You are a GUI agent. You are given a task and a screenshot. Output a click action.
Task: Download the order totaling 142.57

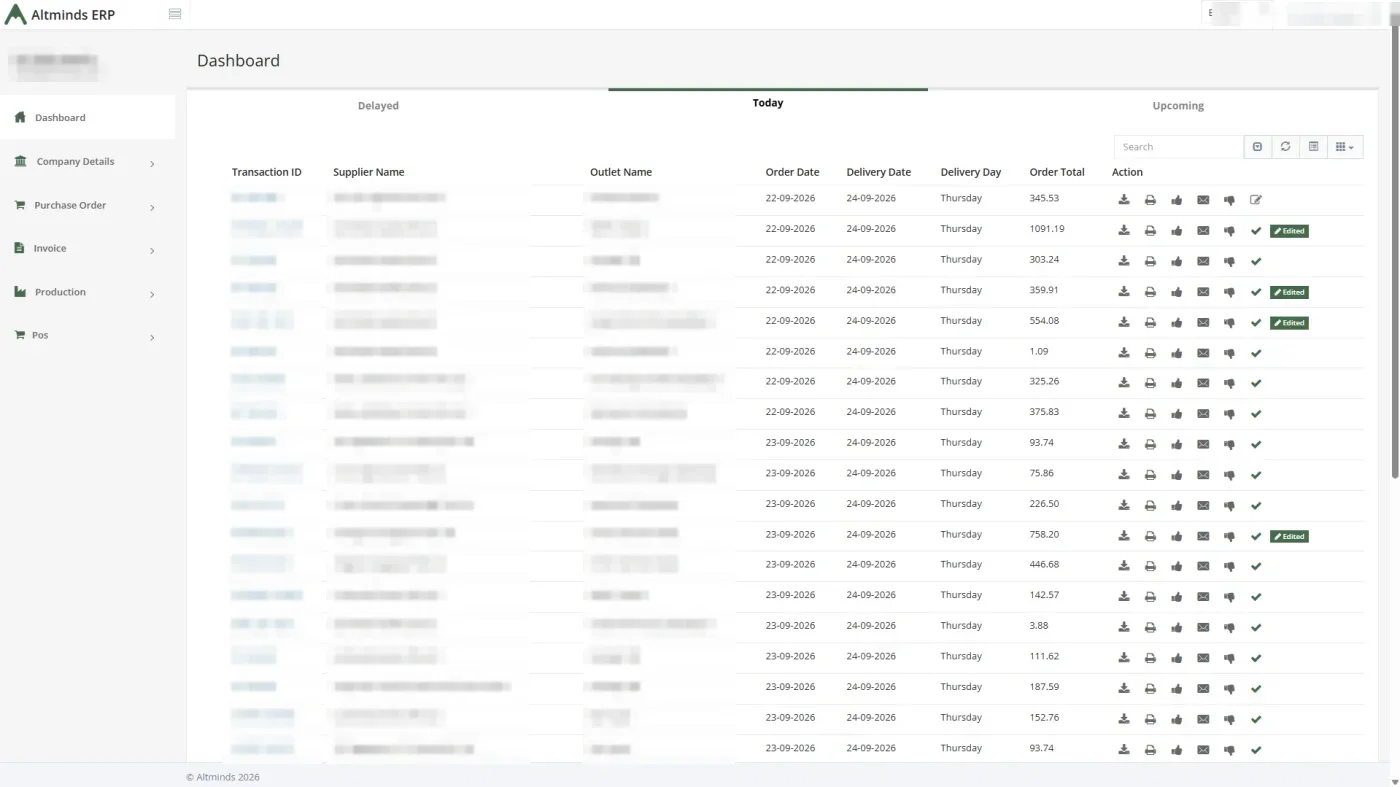[1124, 597]
